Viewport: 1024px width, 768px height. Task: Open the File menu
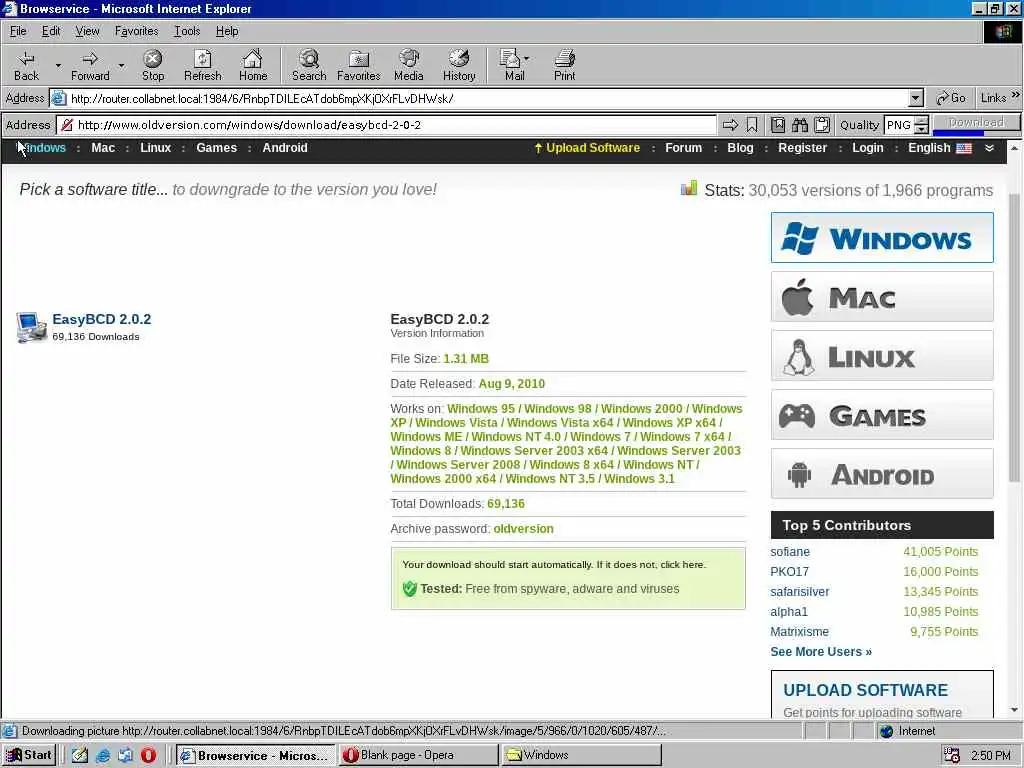pos(18,31)
